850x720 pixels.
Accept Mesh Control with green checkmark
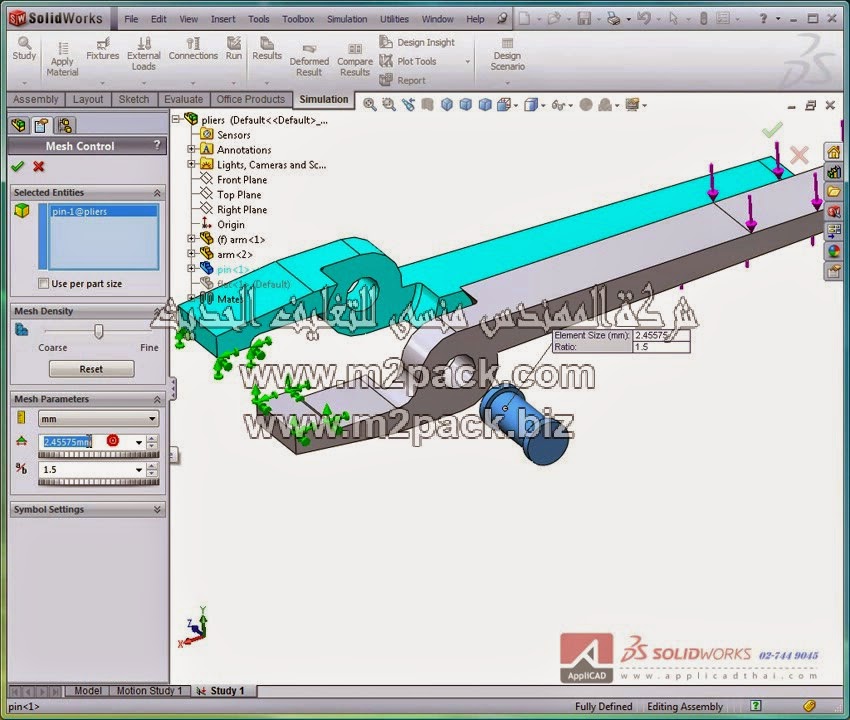click(x=18, y=166)
